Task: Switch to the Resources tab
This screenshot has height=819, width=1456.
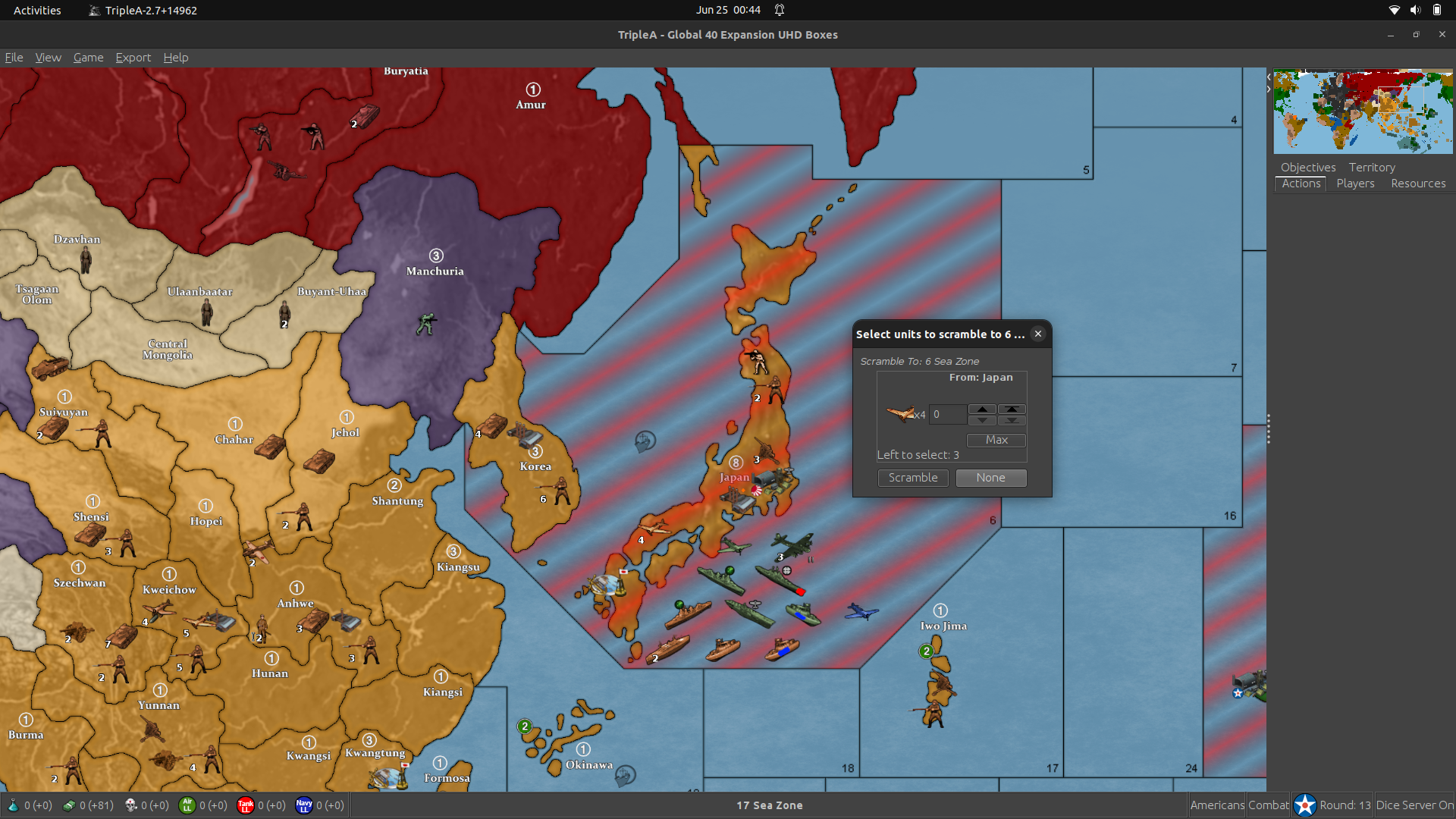Action: click(1418, 184)
